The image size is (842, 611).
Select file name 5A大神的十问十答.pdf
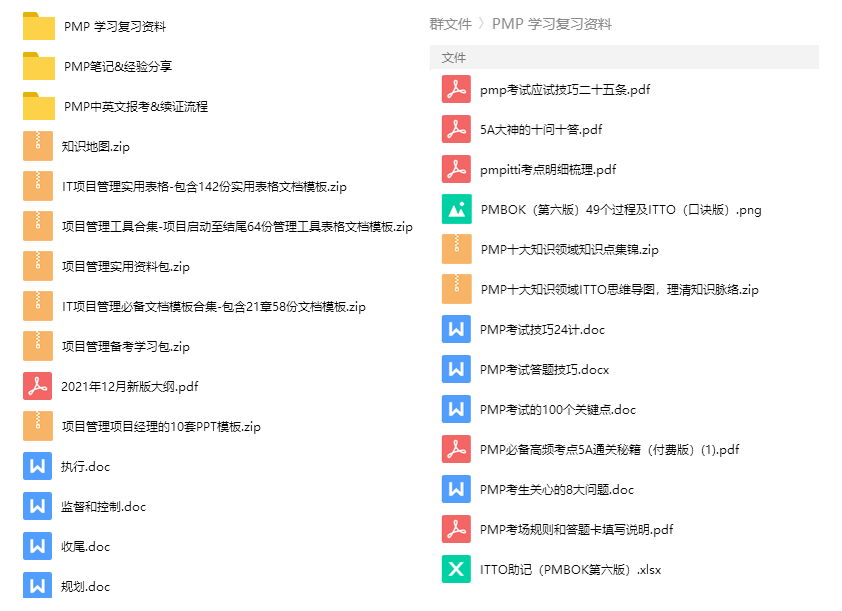[x=541, y=129]
